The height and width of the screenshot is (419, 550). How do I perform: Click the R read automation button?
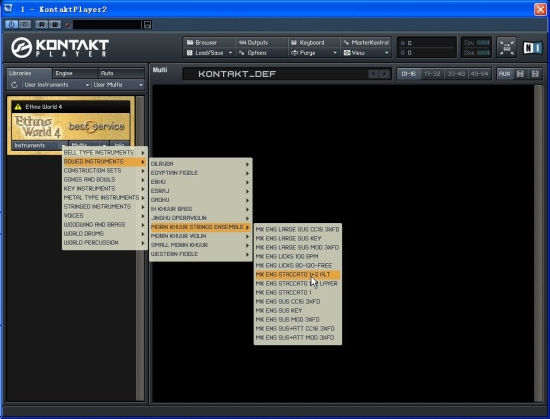click(x=42, y=25)
